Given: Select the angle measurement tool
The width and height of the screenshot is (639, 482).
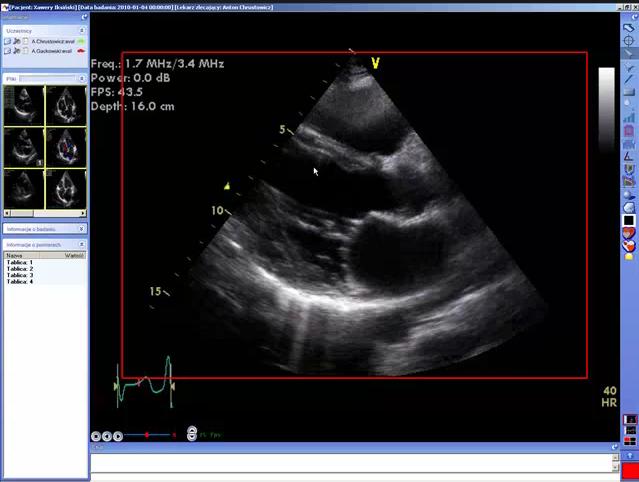Looking at the screenshot, I should click(629, 156).
